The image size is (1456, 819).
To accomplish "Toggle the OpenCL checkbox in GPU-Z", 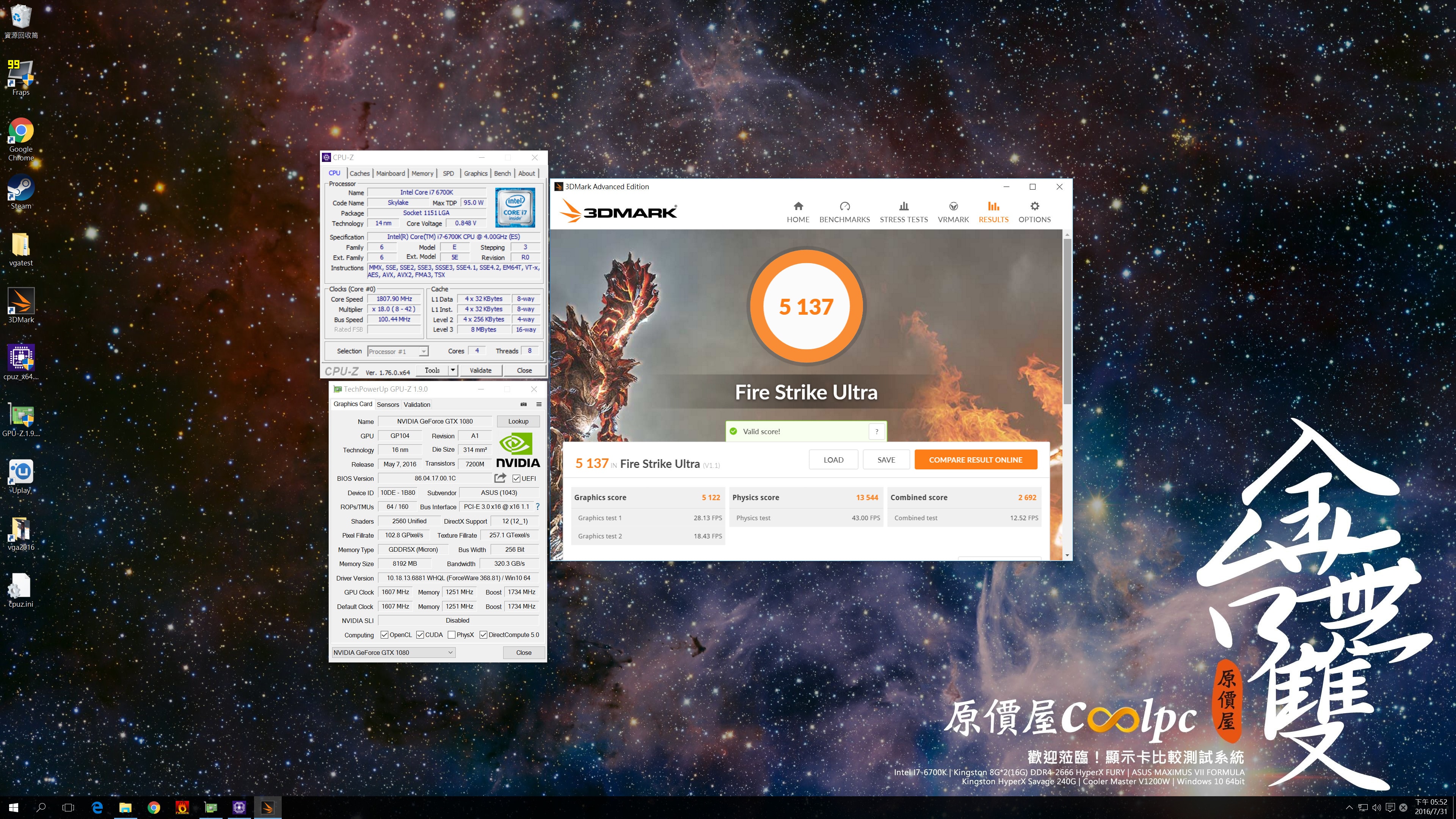I will coord(384,635).
